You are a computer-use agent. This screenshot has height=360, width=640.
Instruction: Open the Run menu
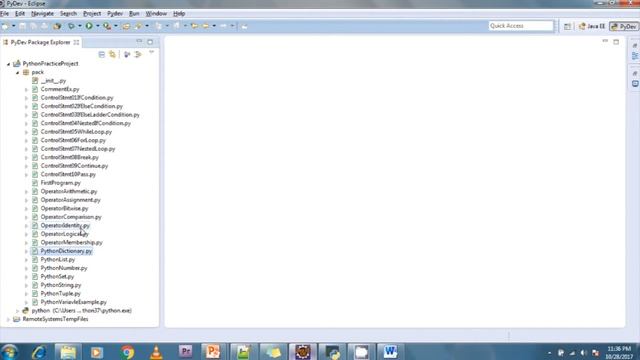pos(134,13)
